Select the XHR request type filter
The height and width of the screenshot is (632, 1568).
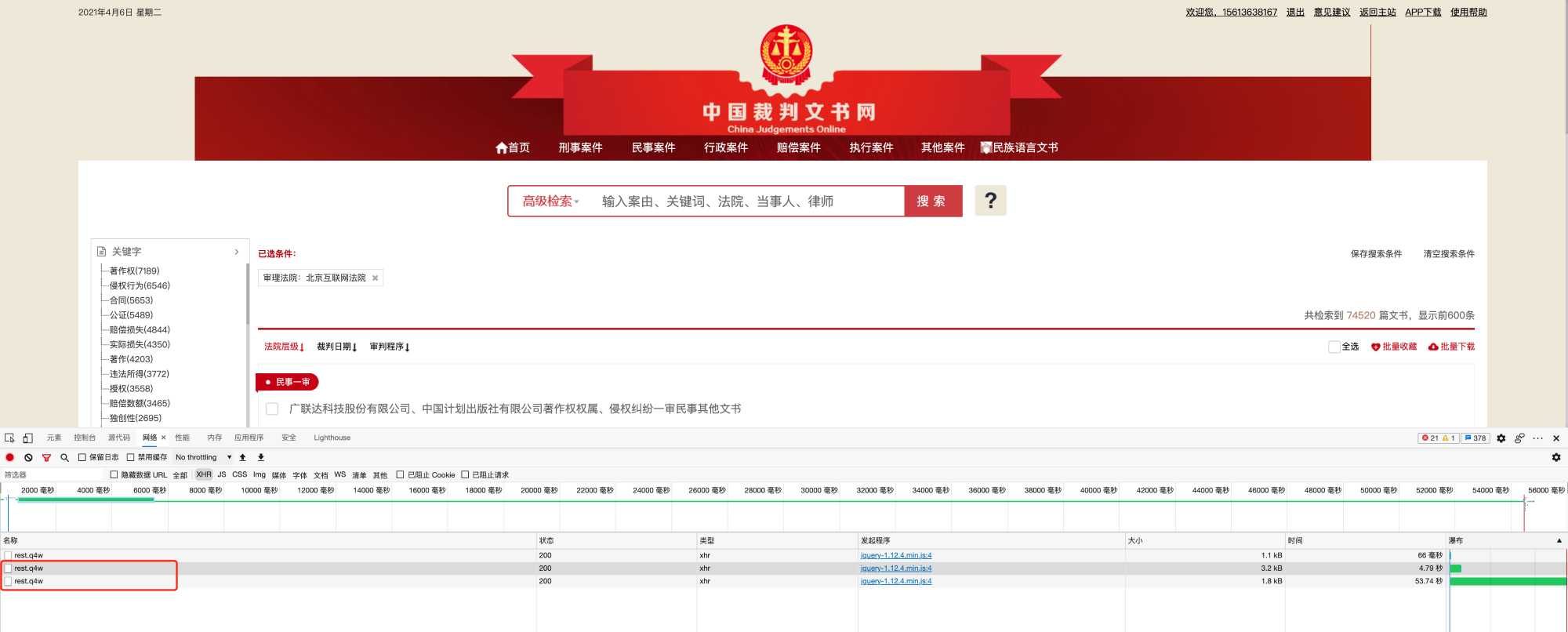204,474
